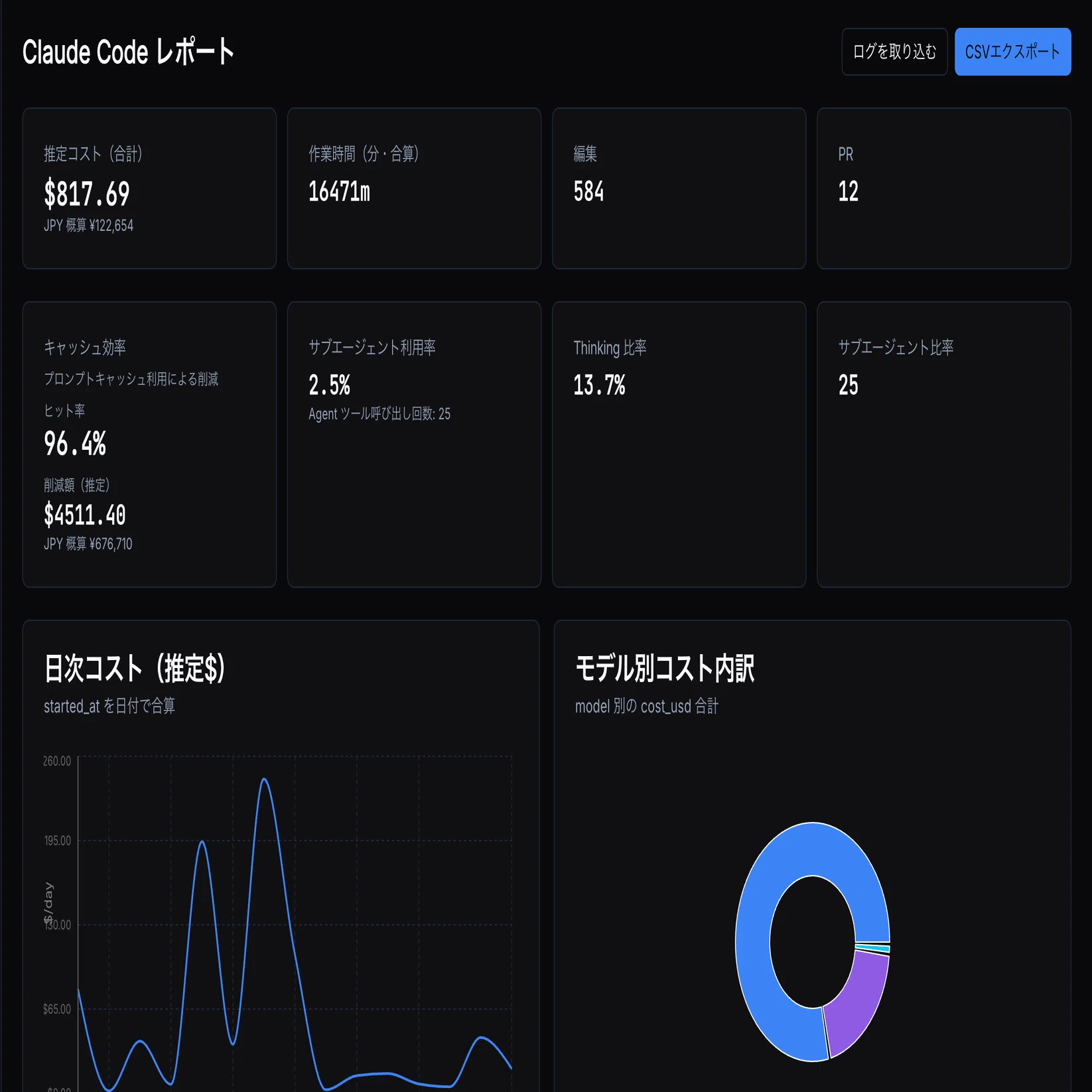Click the Agent ツール呼び出し回数: 25 text

pyautogui.click(x=379, y=414)
